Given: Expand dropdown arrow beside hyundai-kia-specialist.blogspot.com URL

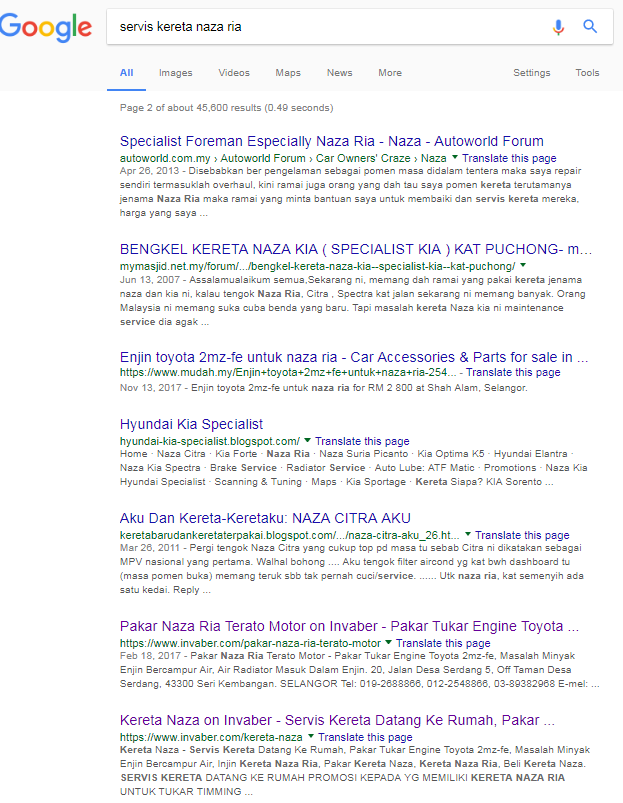Looking at the screenshot, I should point(307,440).
